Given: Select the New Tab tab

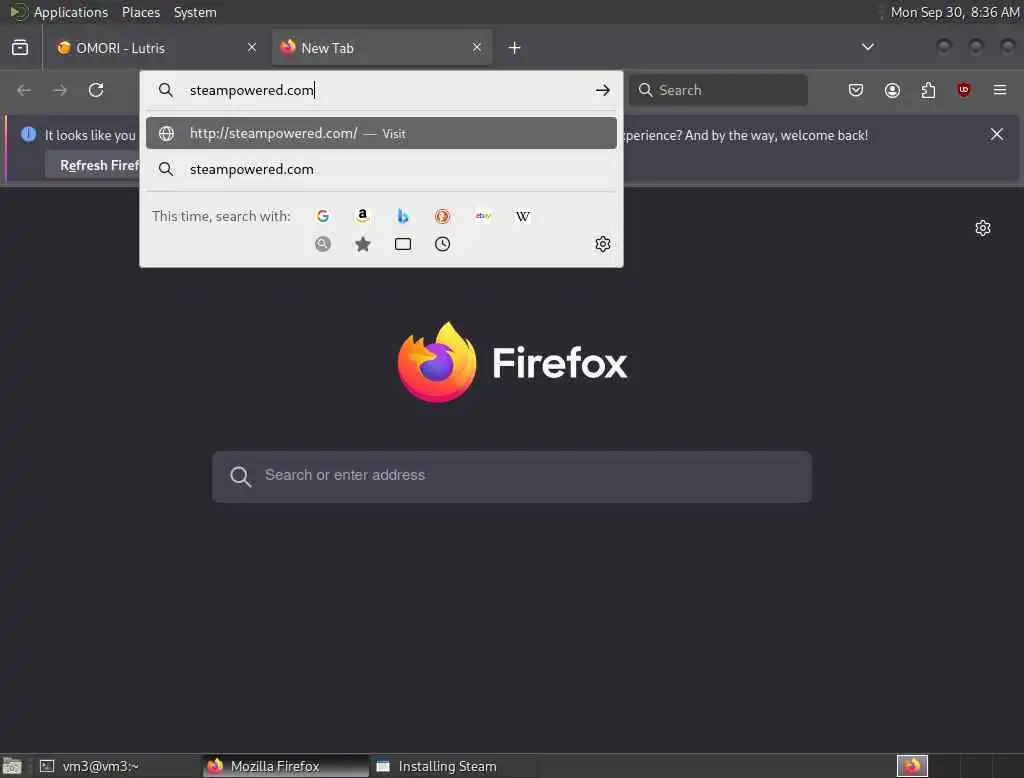Looking at the screenshot, I should pos(382,48).
